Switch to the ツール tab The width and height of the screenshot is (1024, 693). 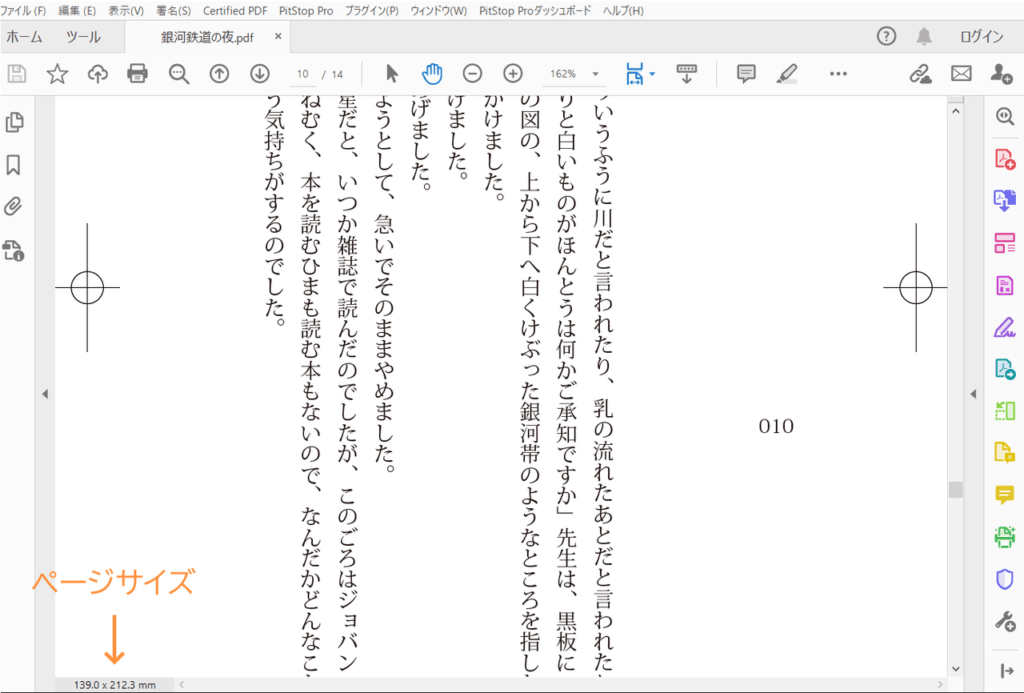[83, 37]
